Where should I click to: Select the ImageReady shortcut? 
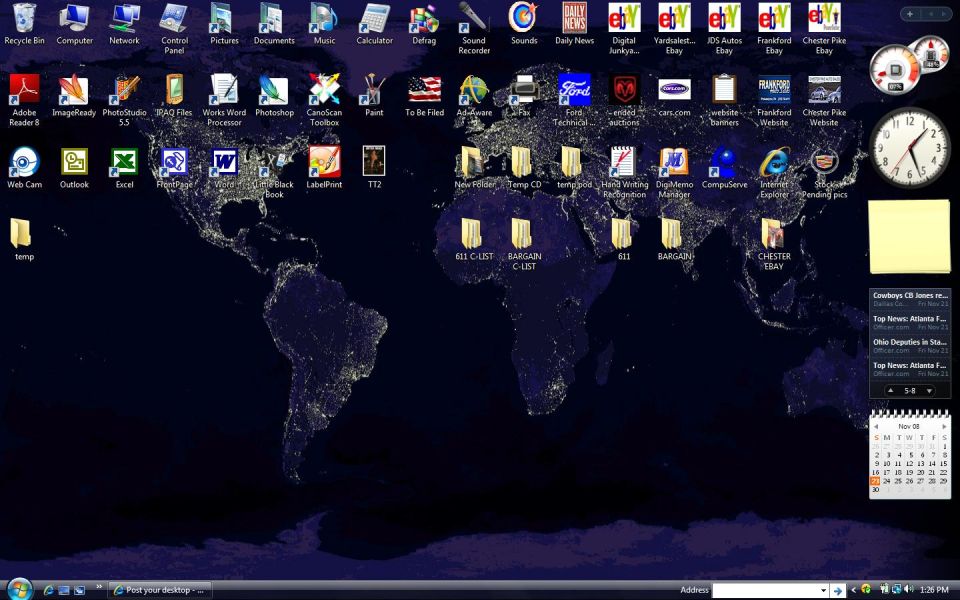(74, 90)
